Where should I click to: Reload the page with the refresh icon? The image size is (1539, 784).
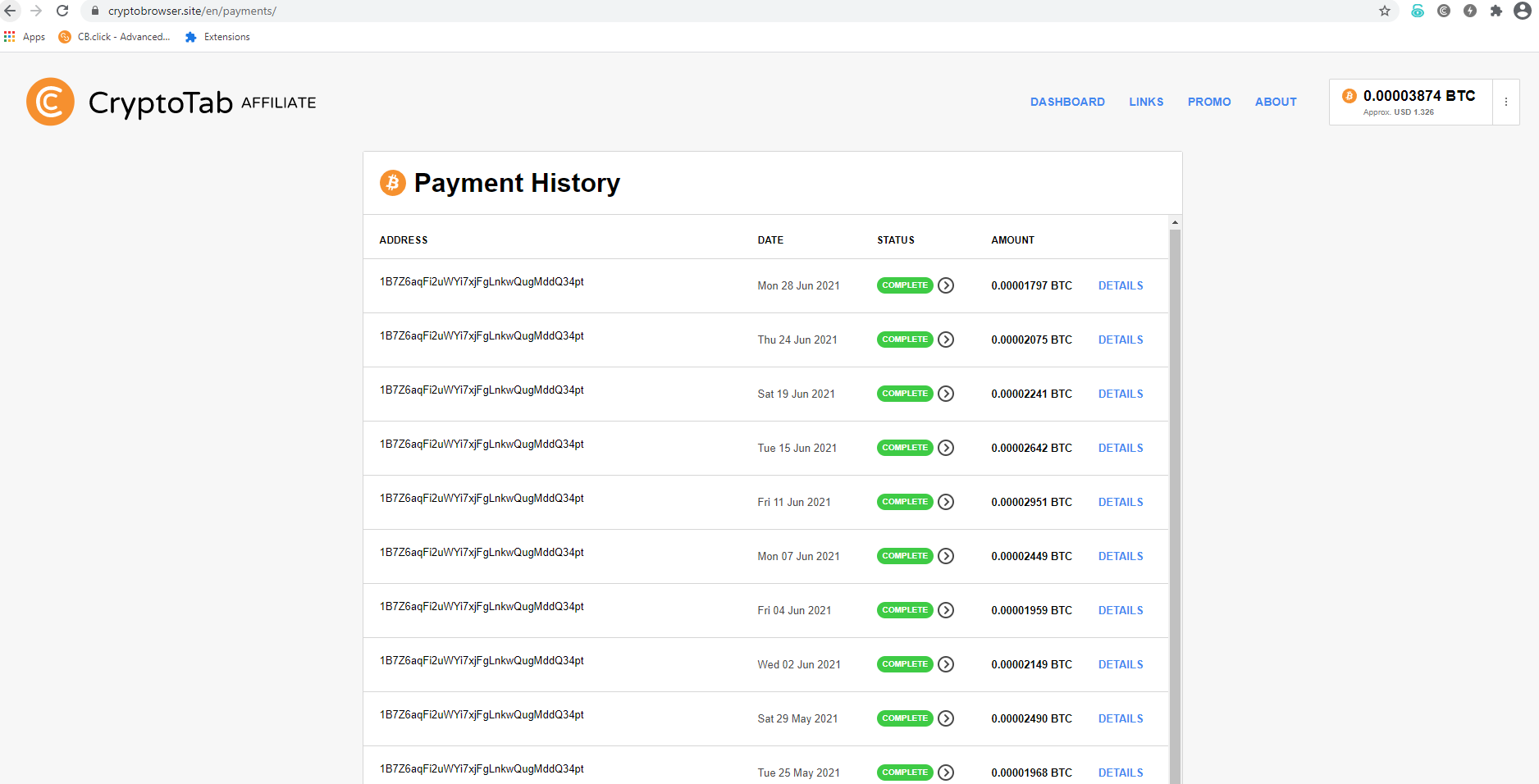(x=62, y=11)
